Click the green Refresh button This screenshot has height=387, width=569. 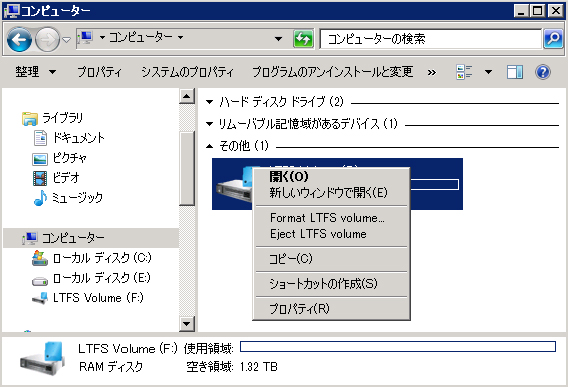tap(303, 38)
